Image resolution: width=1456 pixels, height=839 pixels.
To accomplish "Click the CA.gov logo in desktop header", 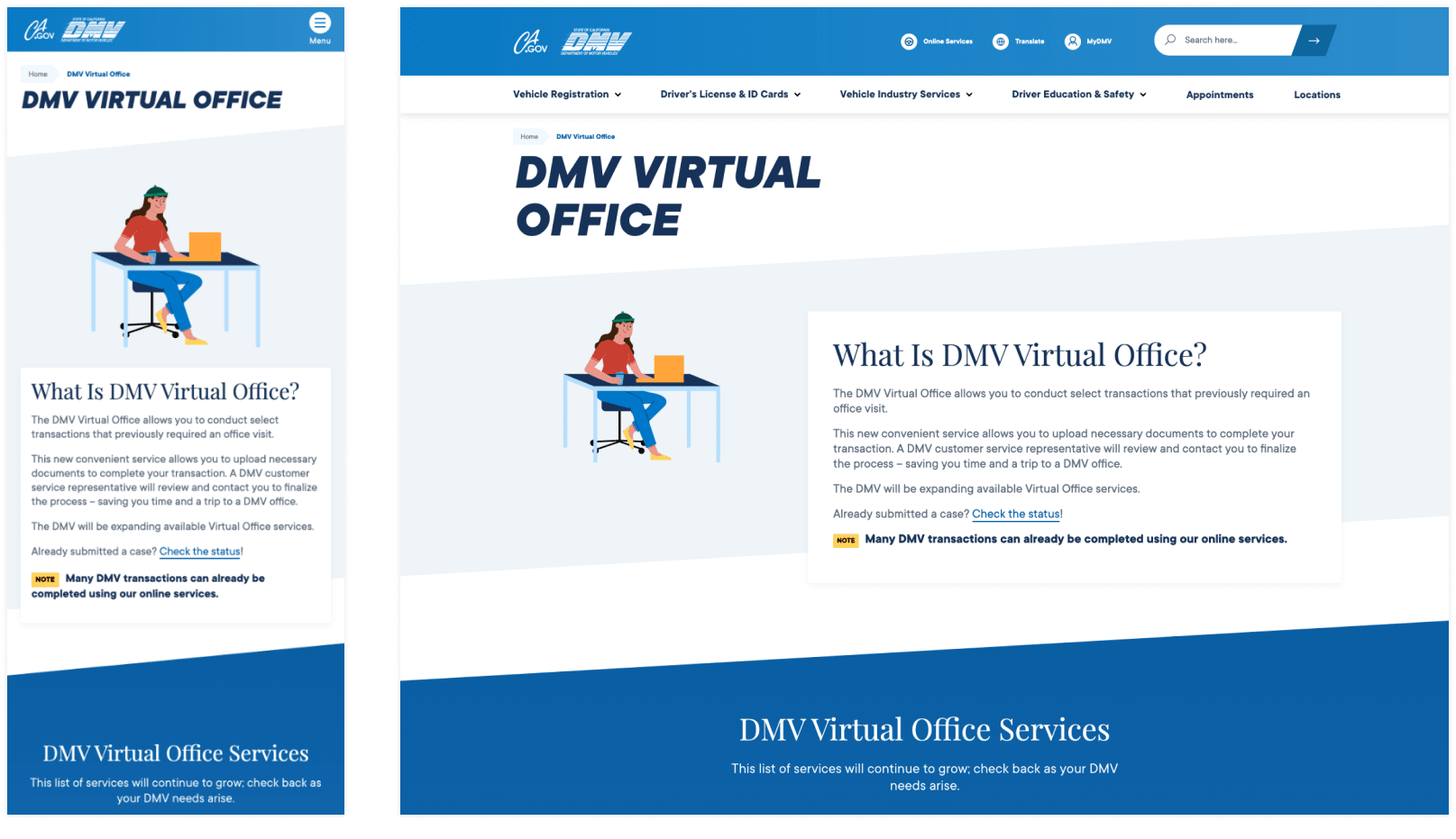I will 530,41.
